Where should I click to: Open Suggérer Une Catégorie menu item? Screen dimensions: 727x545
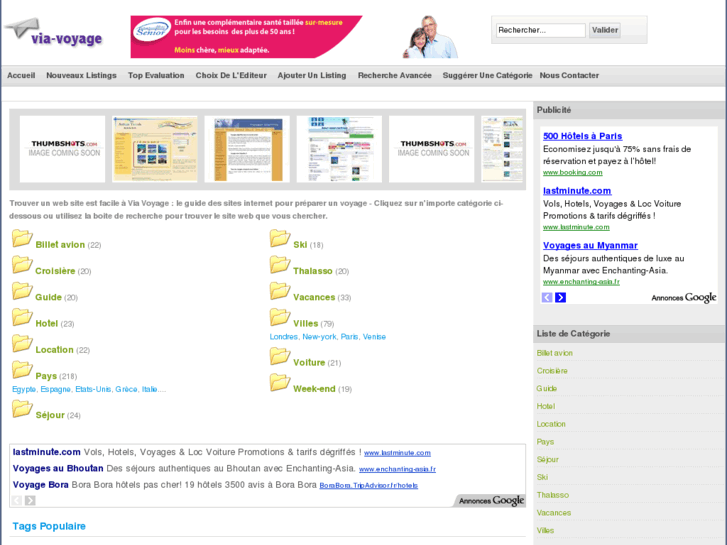(487, 76)
